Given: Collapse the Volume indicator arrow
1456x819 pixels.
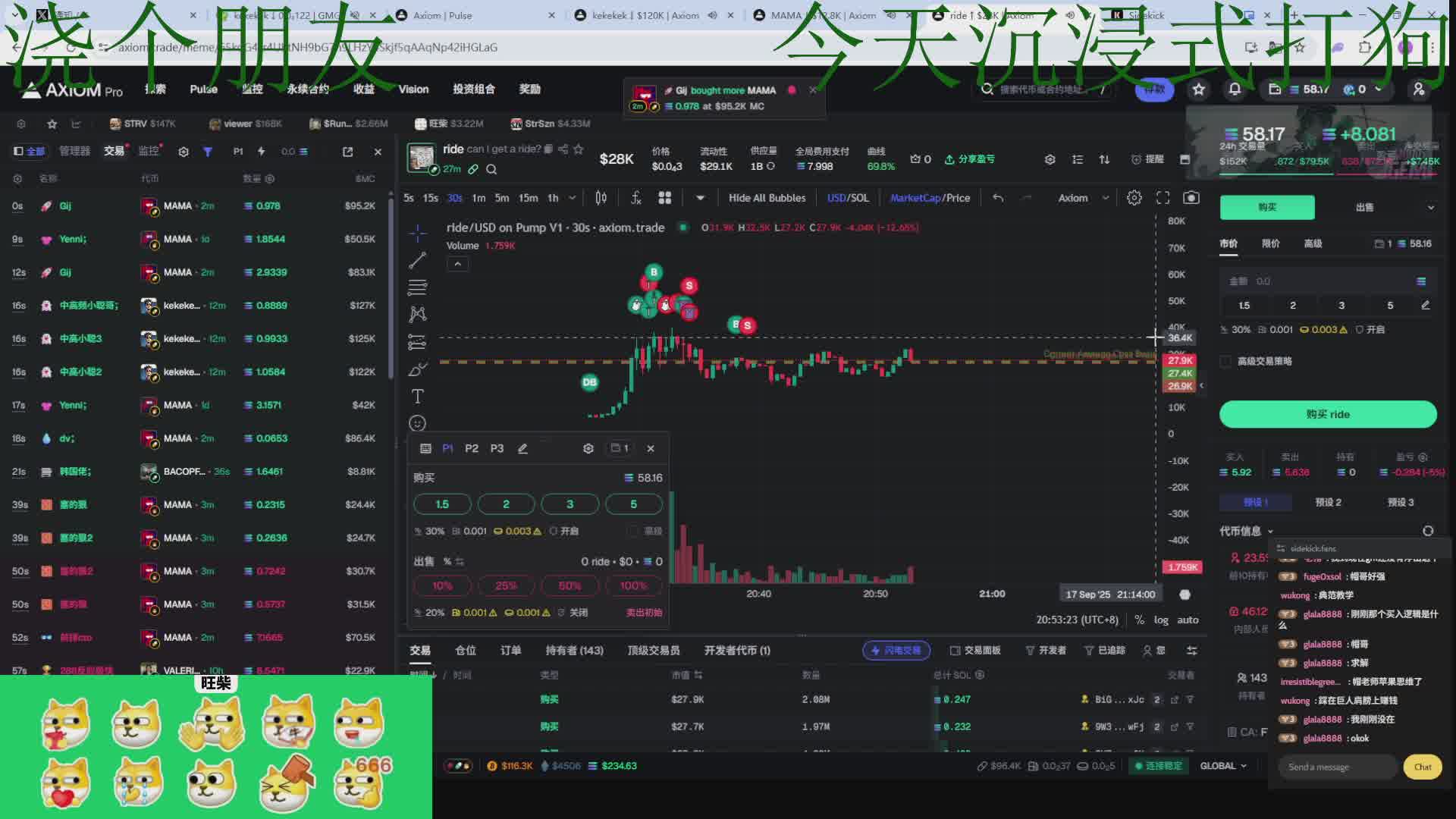Looking at the screenshot, I should tap(457, 264).
